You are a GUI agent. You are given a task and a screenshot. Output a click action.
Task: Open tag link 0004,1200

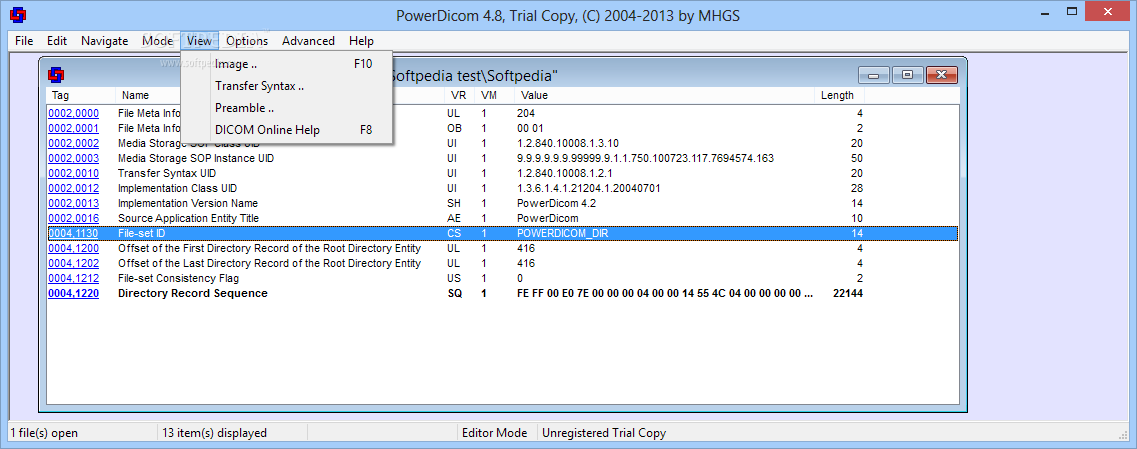(73, 248)
